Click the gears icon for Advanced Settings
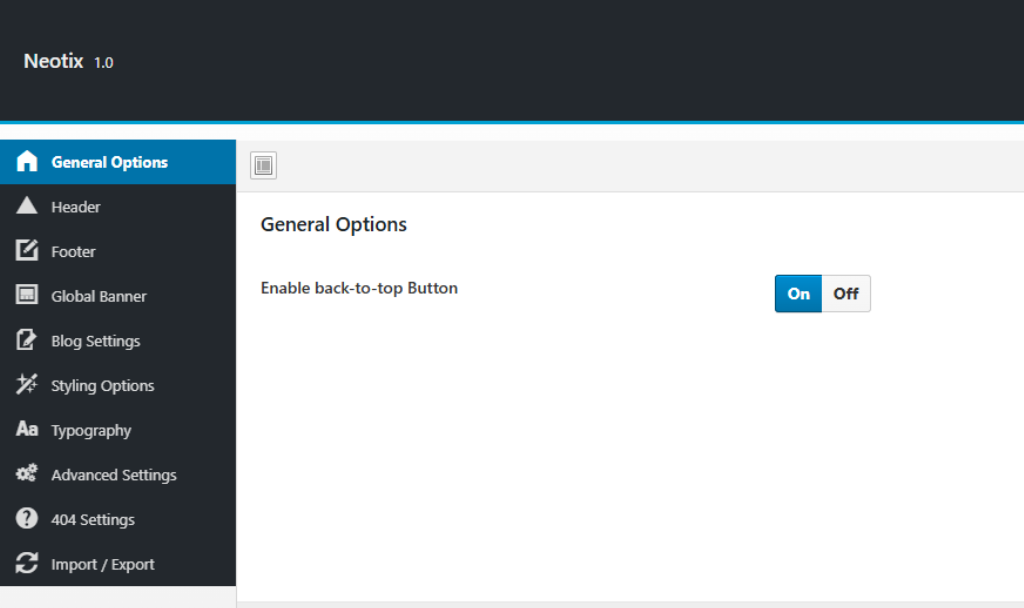1024x608 pixels. point(27,475)
